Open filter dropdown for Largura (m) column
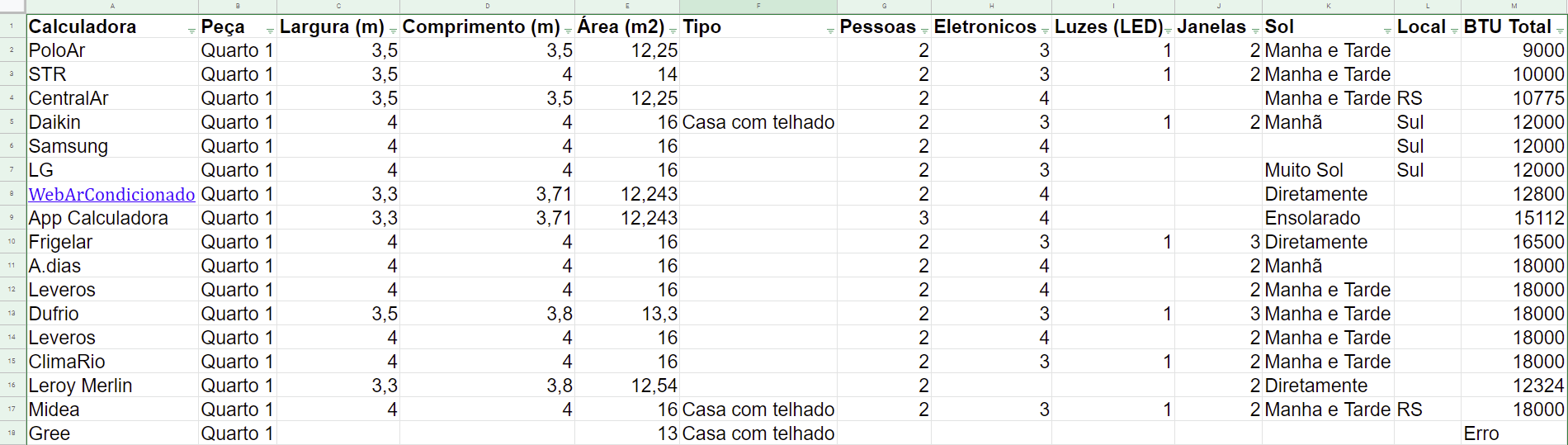The width and height of the screenshot is (1568, 445). coord(393,31)
